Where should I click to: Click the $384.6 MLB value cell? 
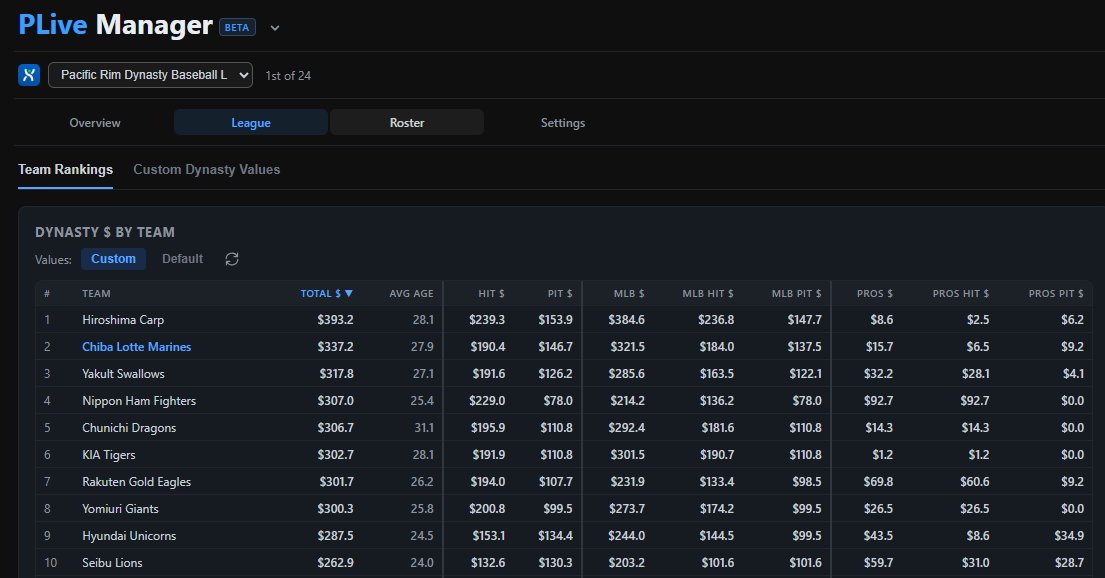click(x=626, y=320)
